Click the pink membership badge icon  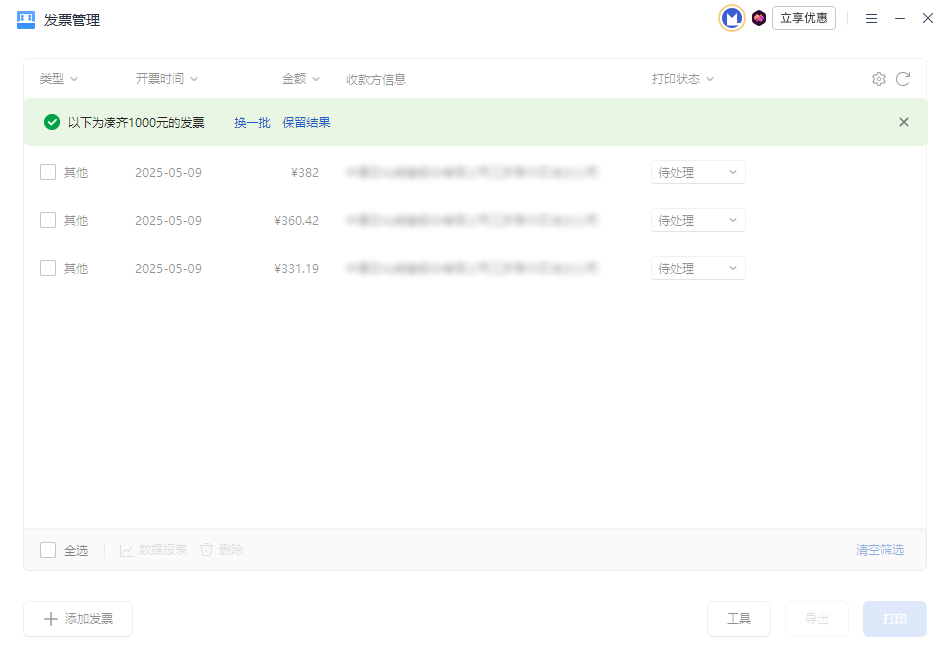[759, 18]
